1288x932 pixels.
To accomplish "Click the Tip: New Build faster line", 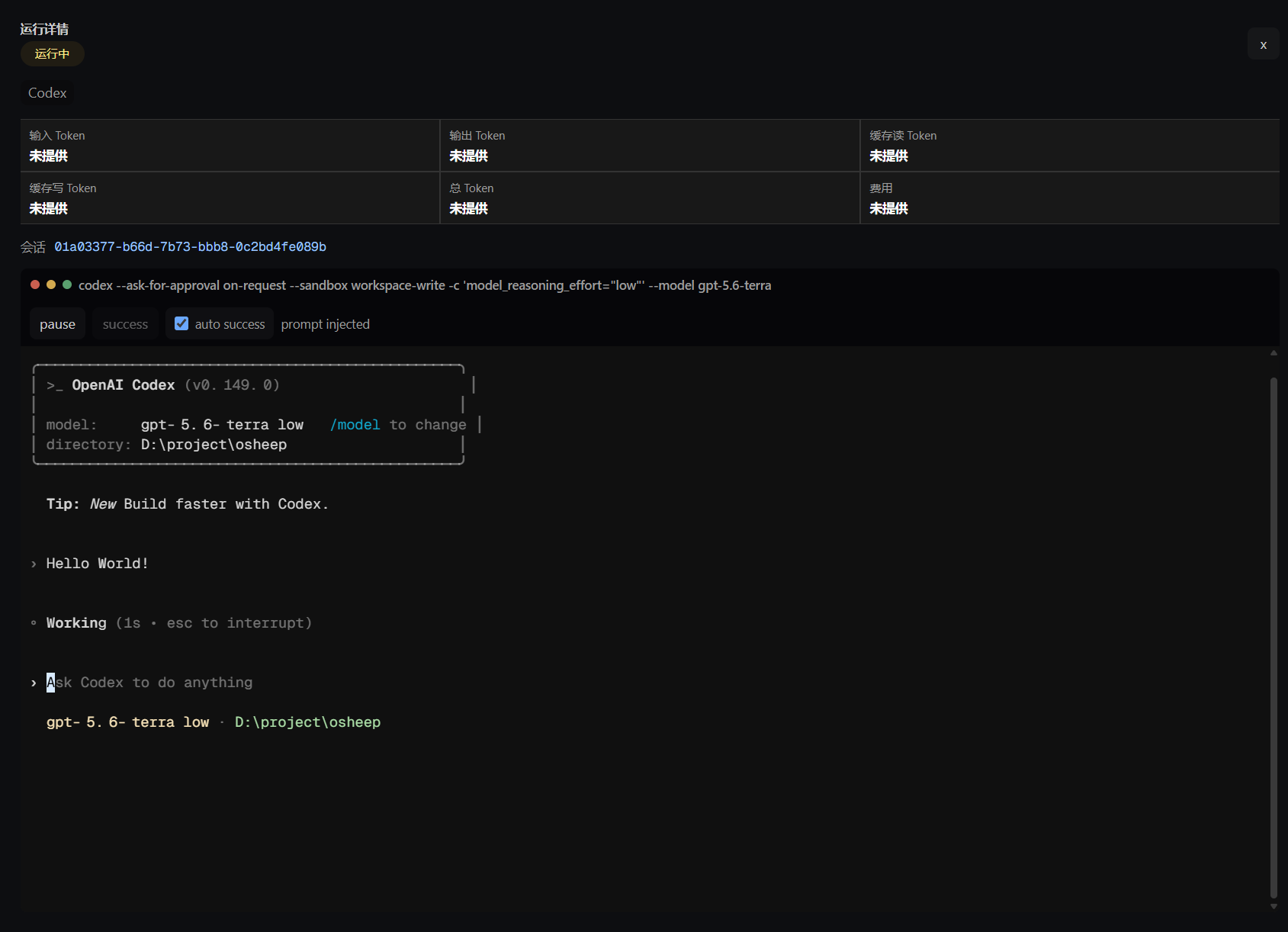I will pyautogui.click(x=188, y=504).
